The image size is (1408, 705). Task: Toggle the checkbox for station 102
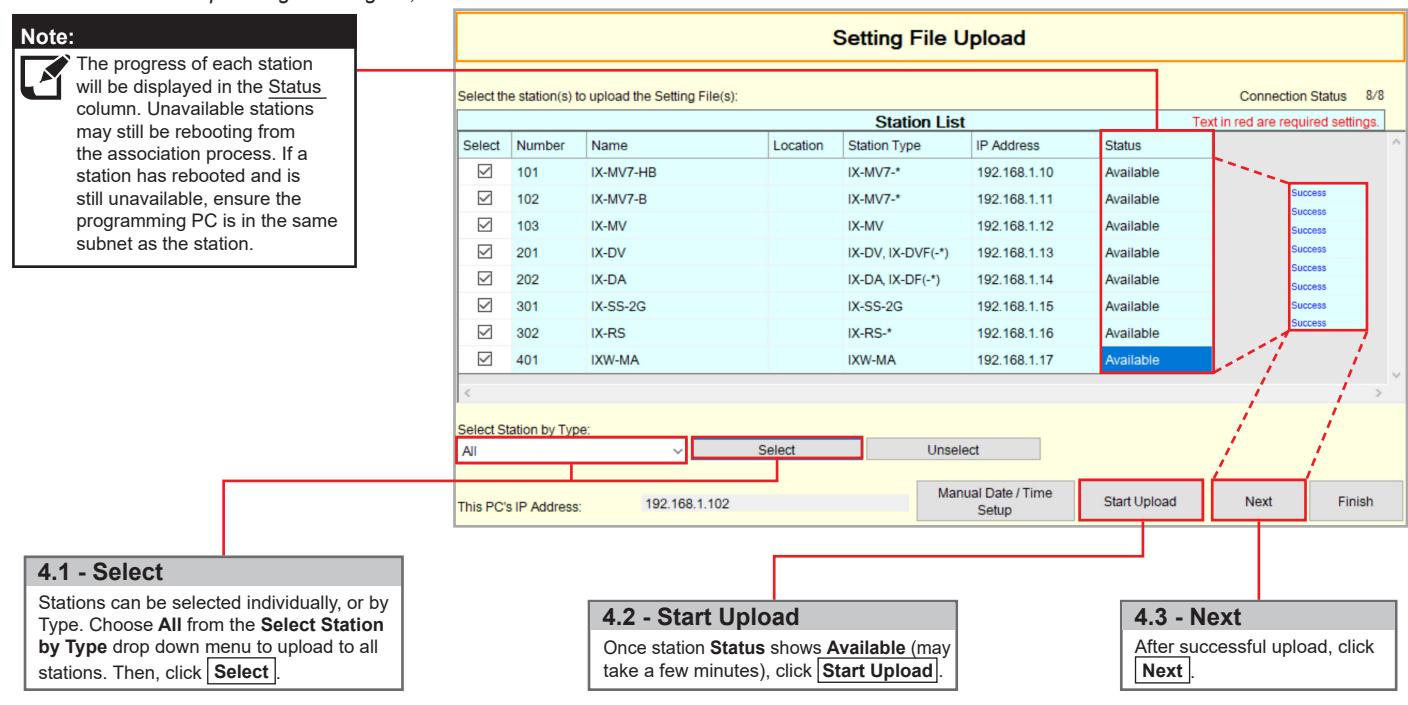coord(484,199)
